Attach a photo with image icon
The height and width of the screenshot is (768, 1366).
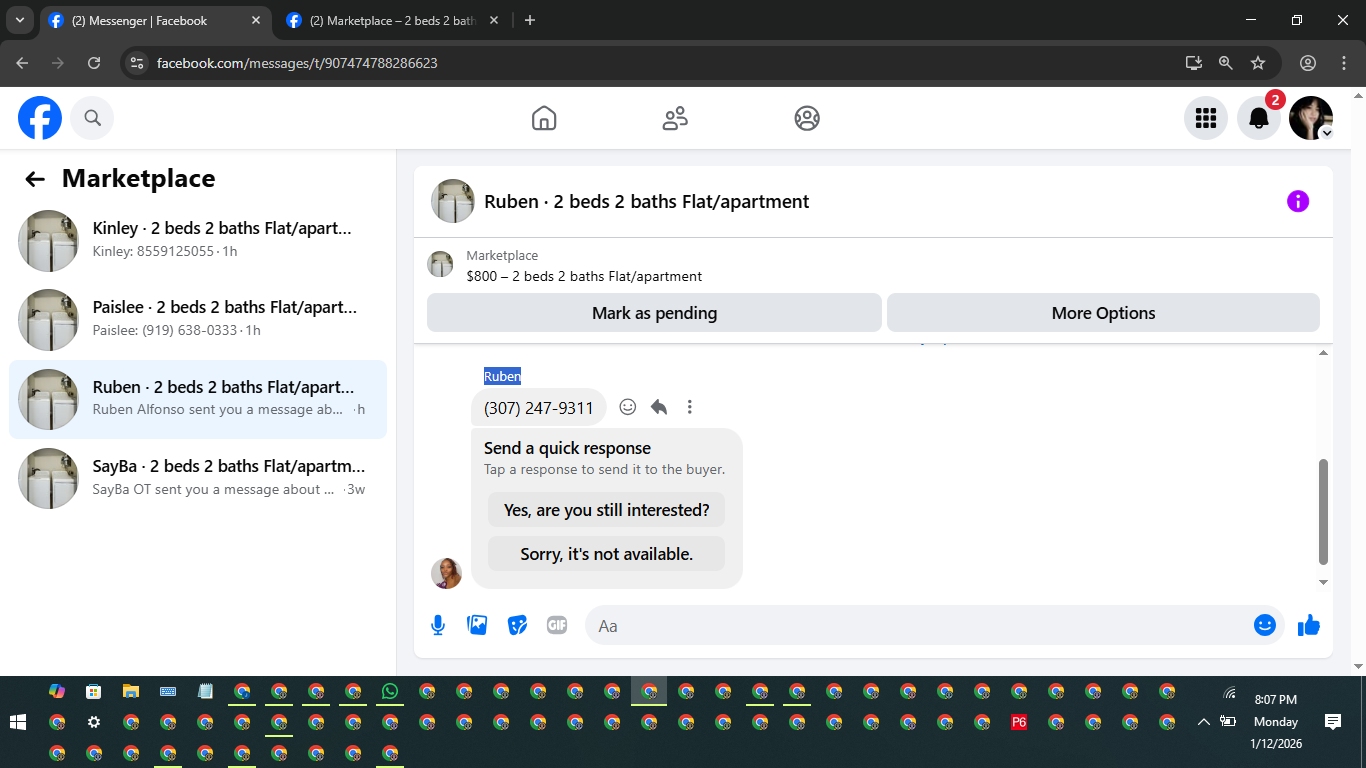click(477, 625)
